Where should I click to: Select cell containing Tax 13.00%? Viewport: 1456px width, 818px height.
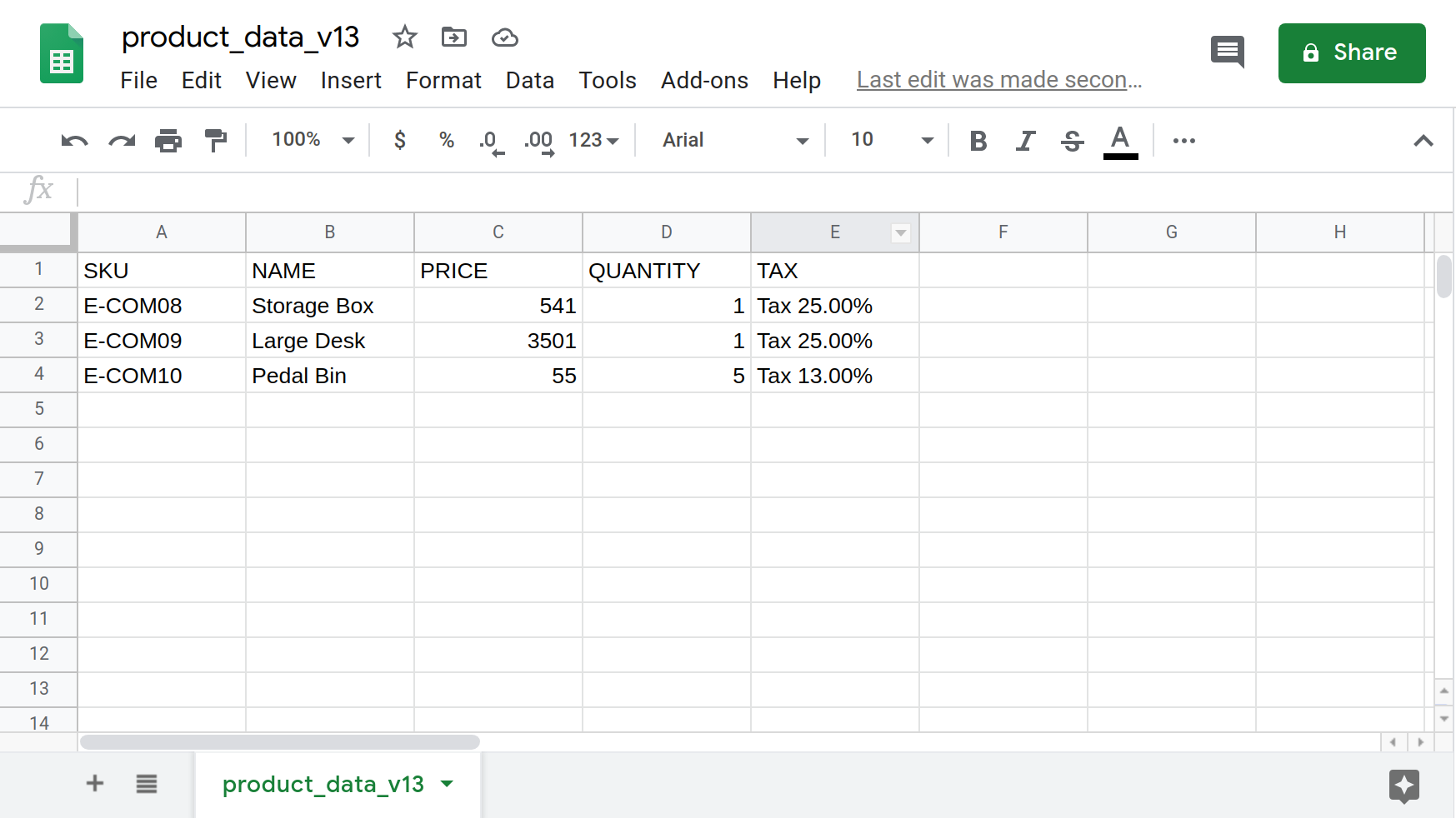835,376
